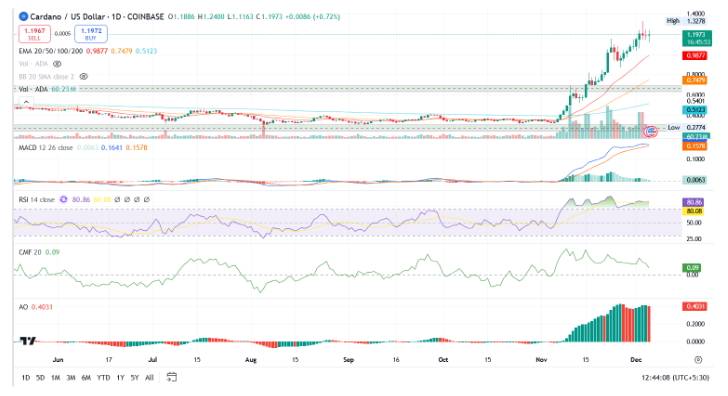The image size is (728, 396).
Task: Click the 1.1967 SELL button
Action: coord(34,34)
